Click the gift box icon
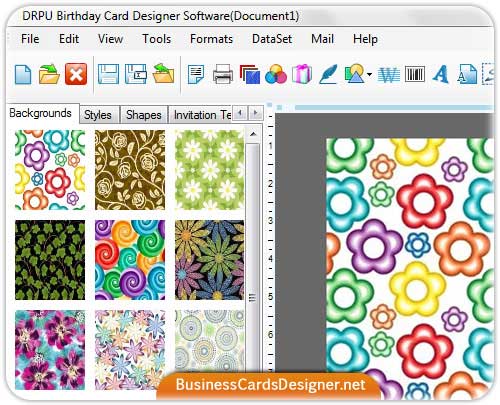The height and width of the screenshot is (405, 500). [x=302, y=74]
